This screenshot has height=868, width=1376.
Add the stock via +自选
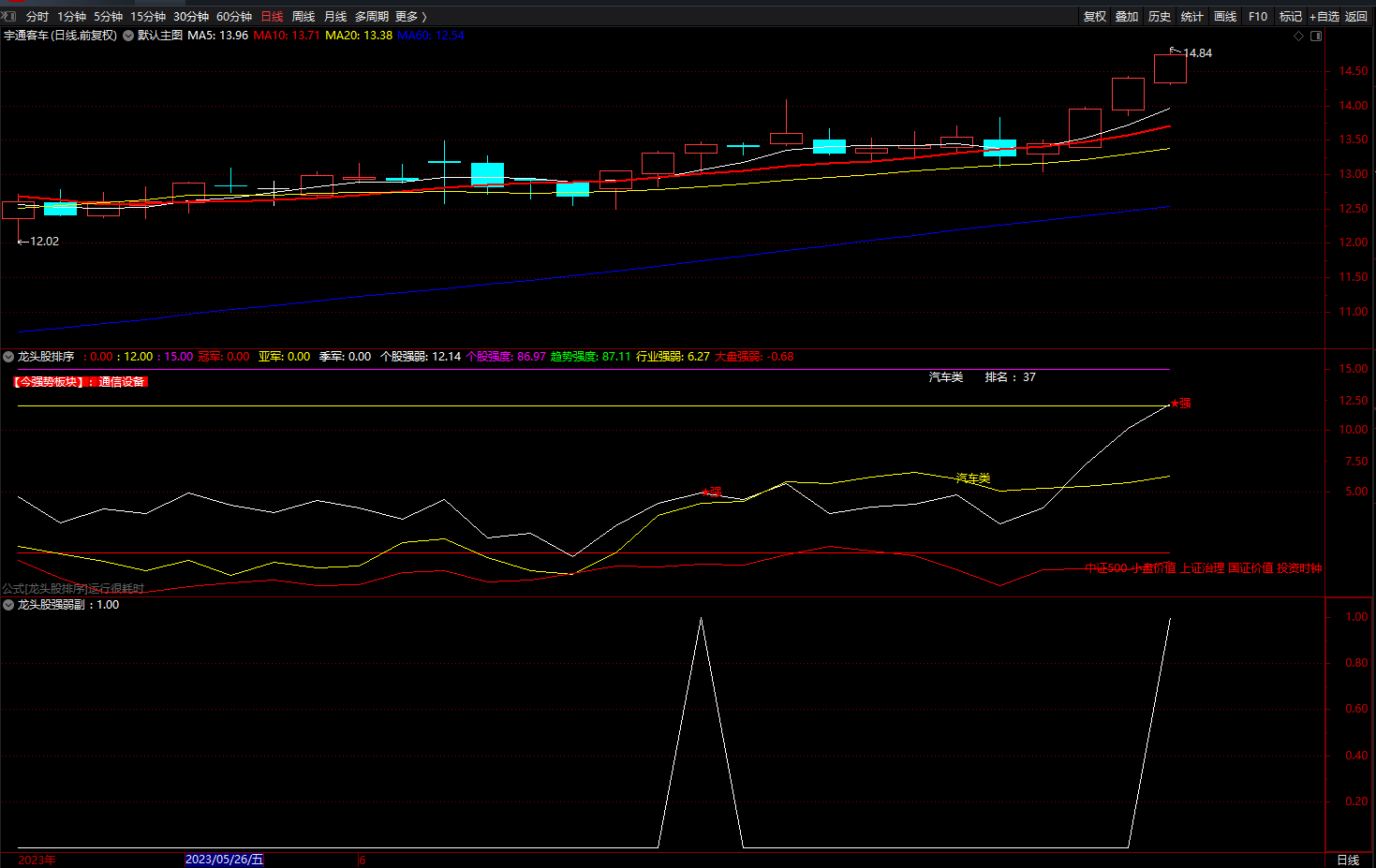[1324, 17]
